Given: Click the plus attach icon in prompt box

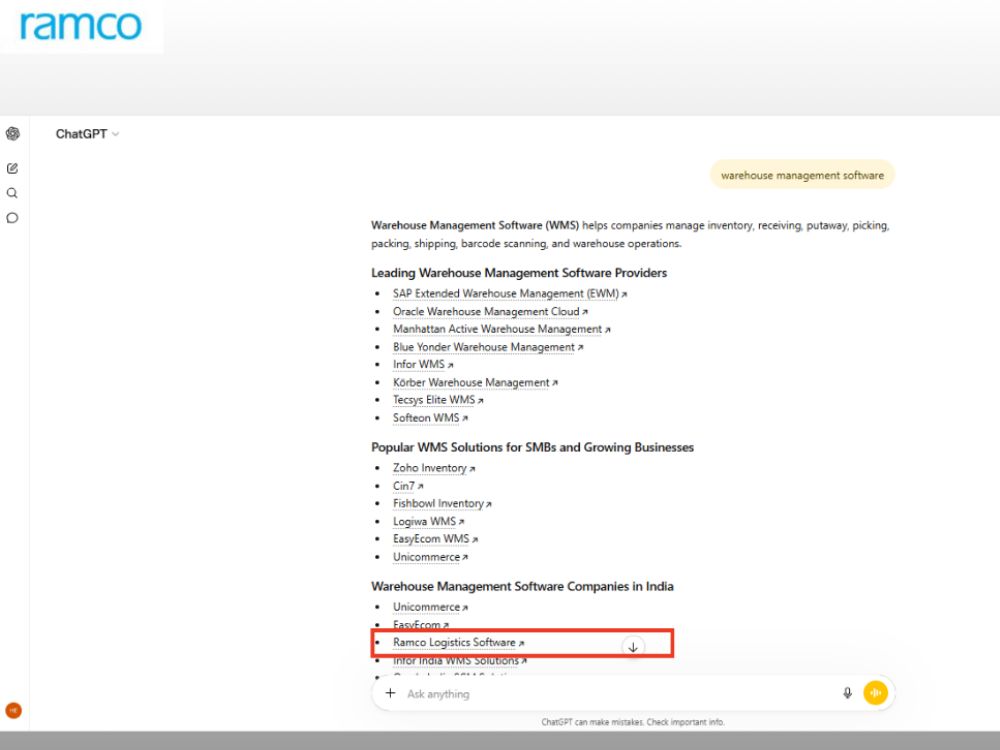Looking at the screenshot, I should coord(390,693).
